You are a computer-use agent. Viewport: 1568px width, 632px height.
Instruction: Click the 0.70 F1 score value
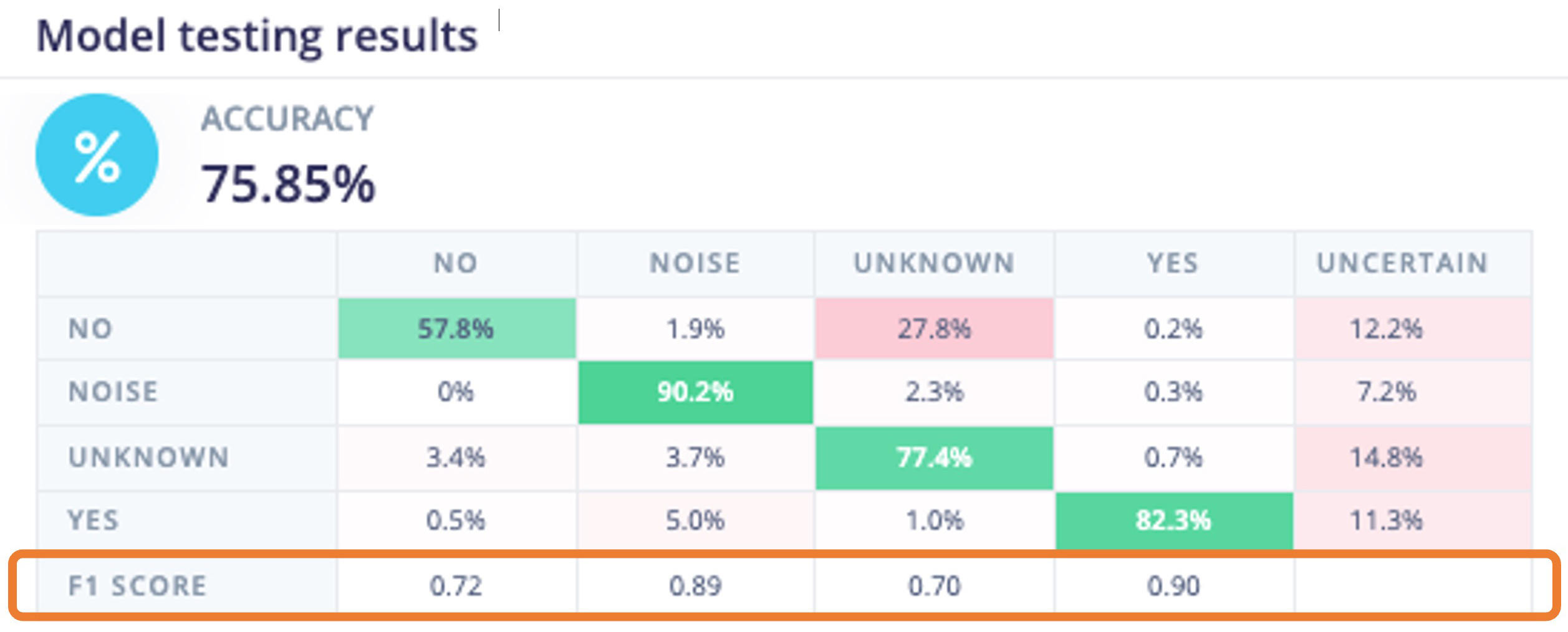[934, 586]
